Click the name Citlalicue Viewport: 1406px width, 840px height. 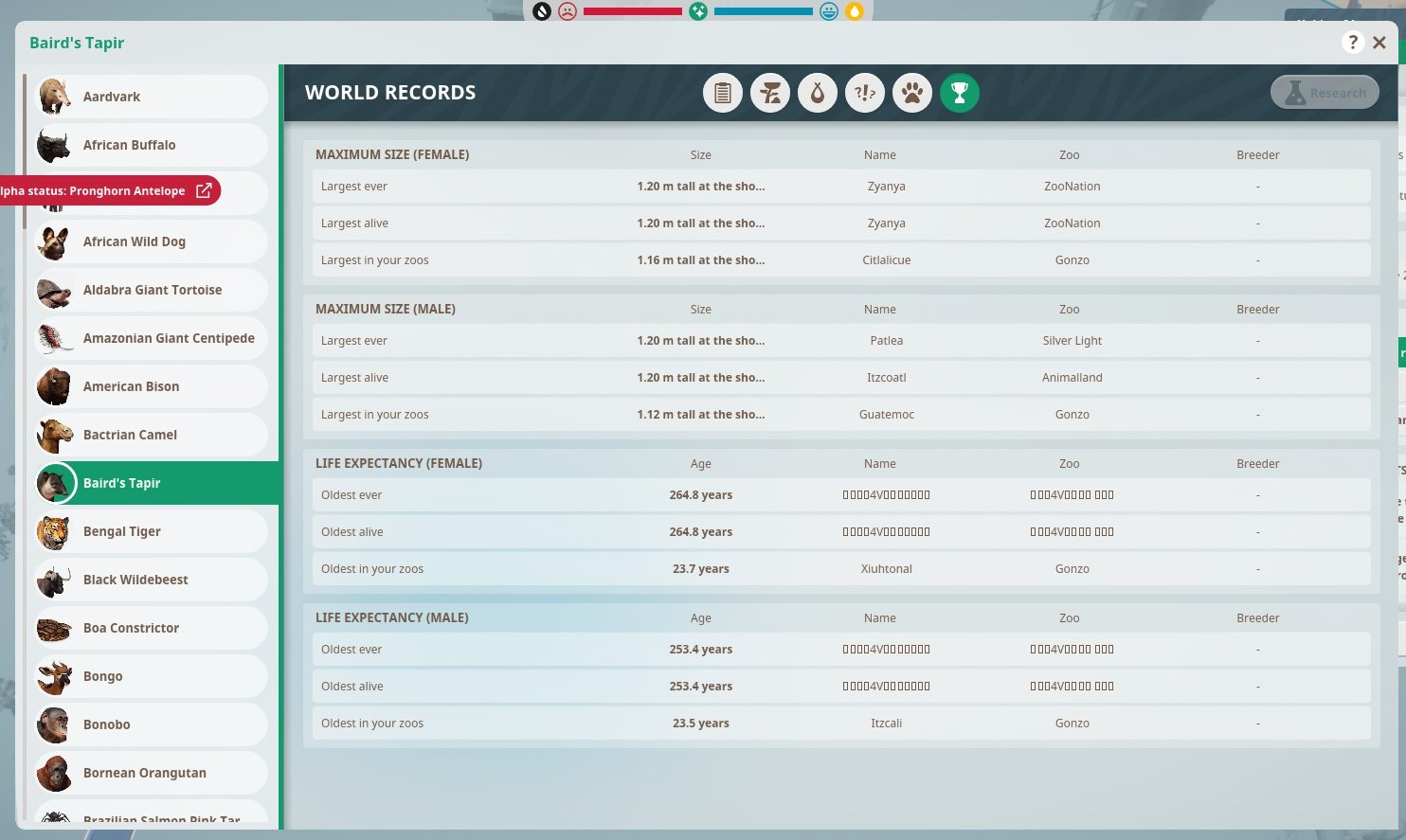tap(887, 260)
